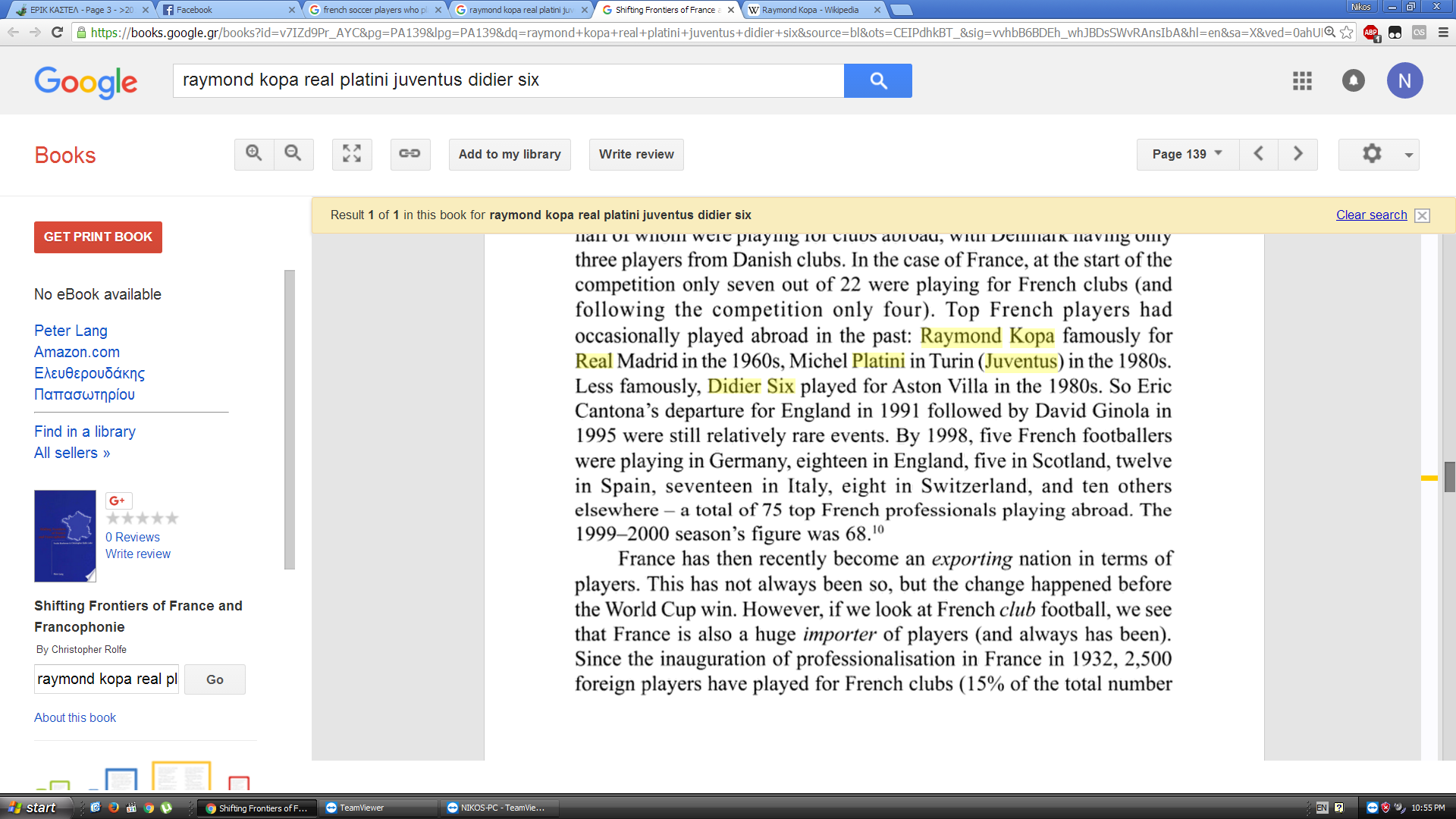Click All sellers link

(72, 453)
